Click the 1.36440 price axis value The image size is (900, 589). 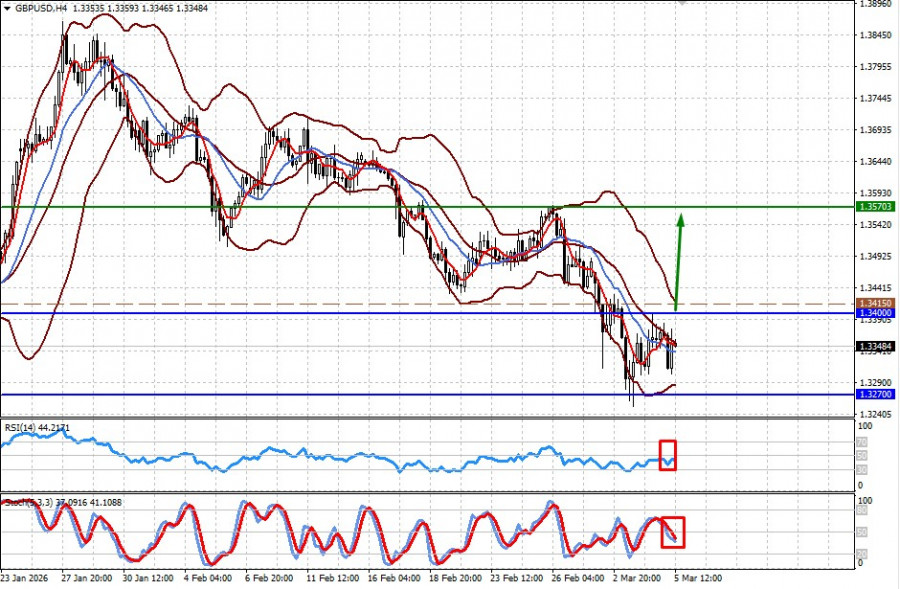[876, 162]
